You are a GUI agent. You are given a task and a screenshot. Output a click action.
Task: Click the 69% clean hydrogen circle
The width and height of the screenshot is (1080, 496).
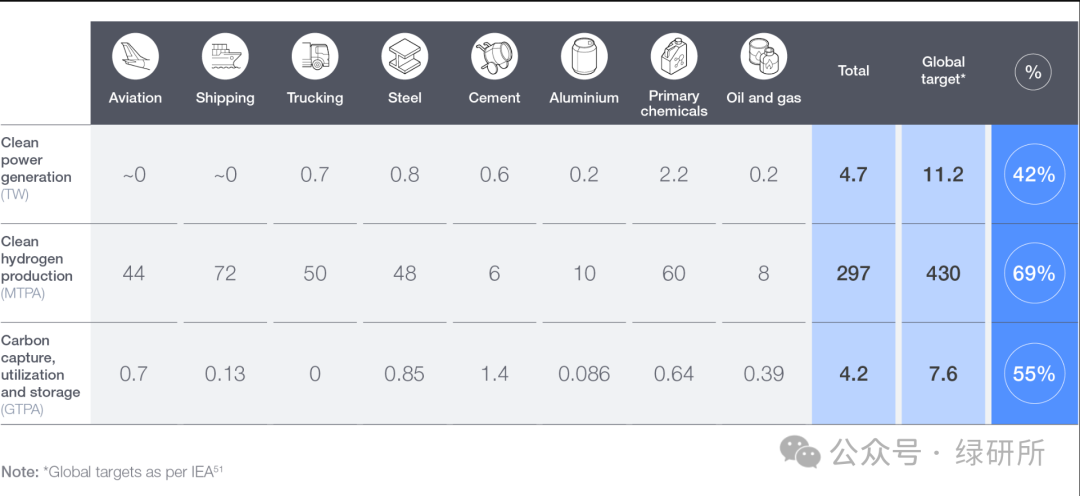pyautogui.click(x=1033, y=273)
